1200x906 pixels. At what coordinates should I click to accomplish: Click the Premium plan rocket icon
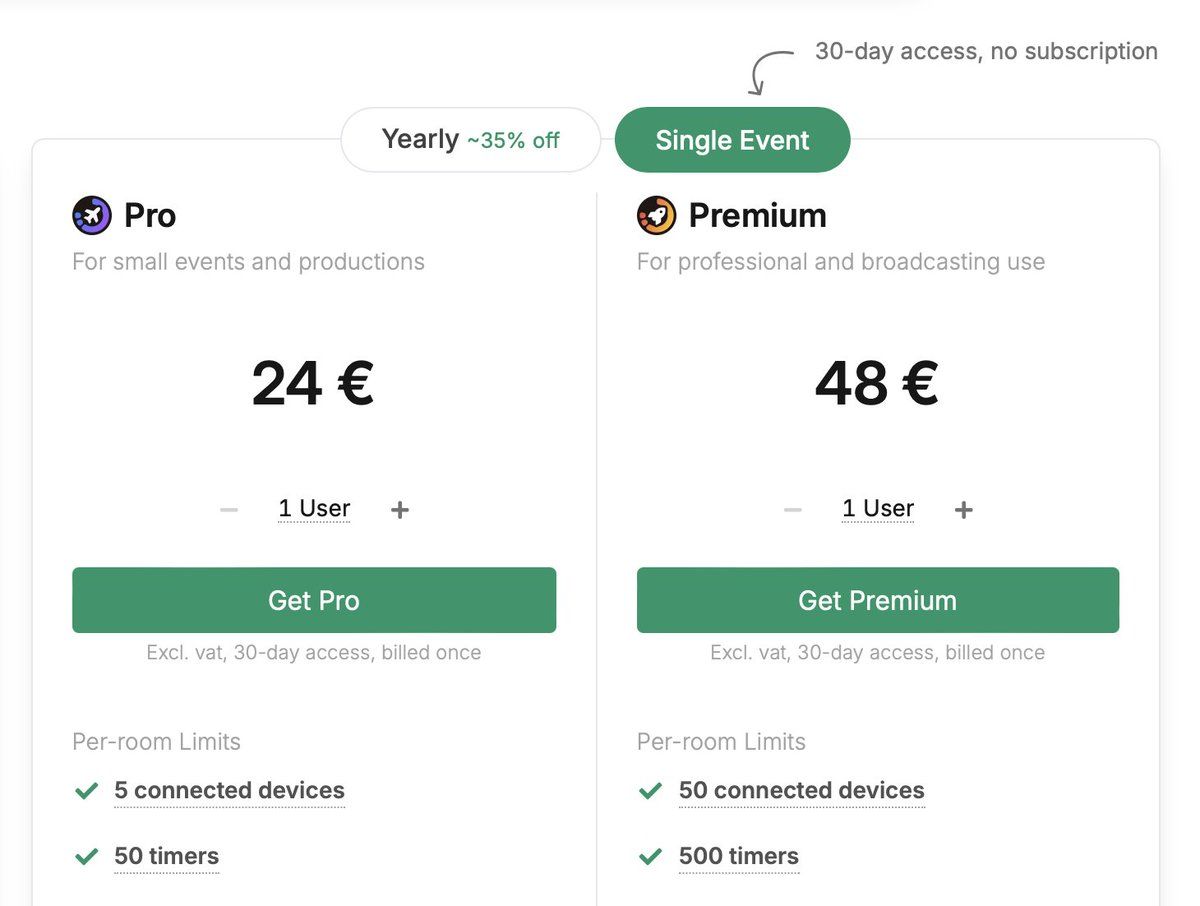click(x=657, y=215)
